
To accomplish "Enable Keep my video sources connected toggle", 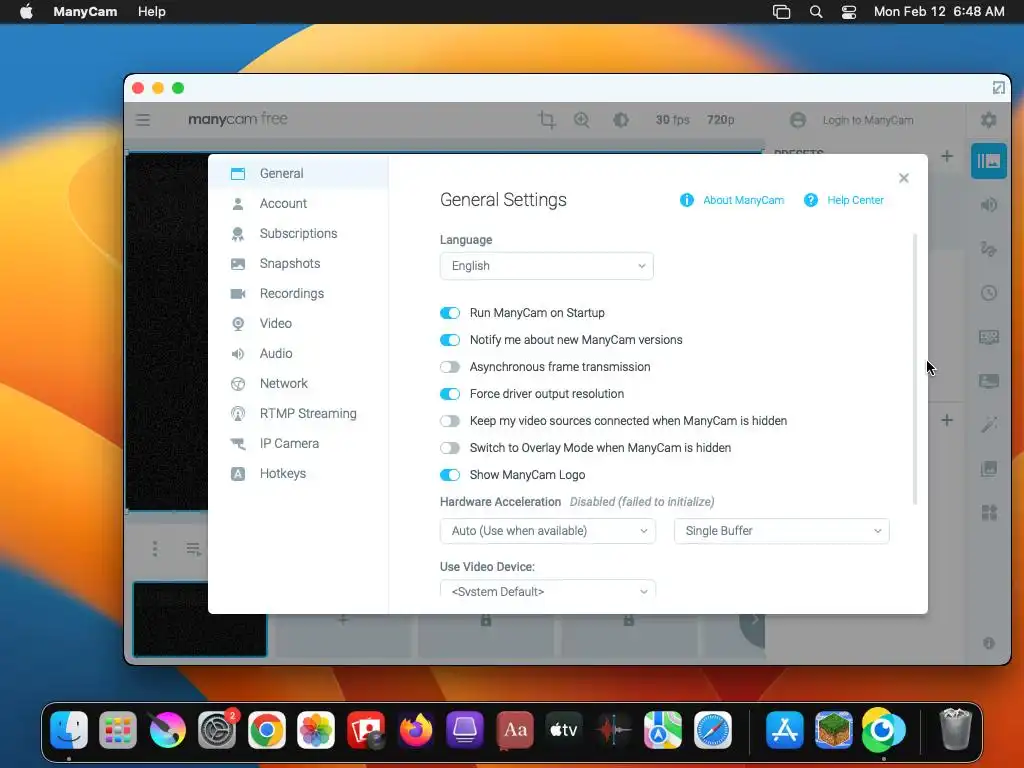I will 449,421.
